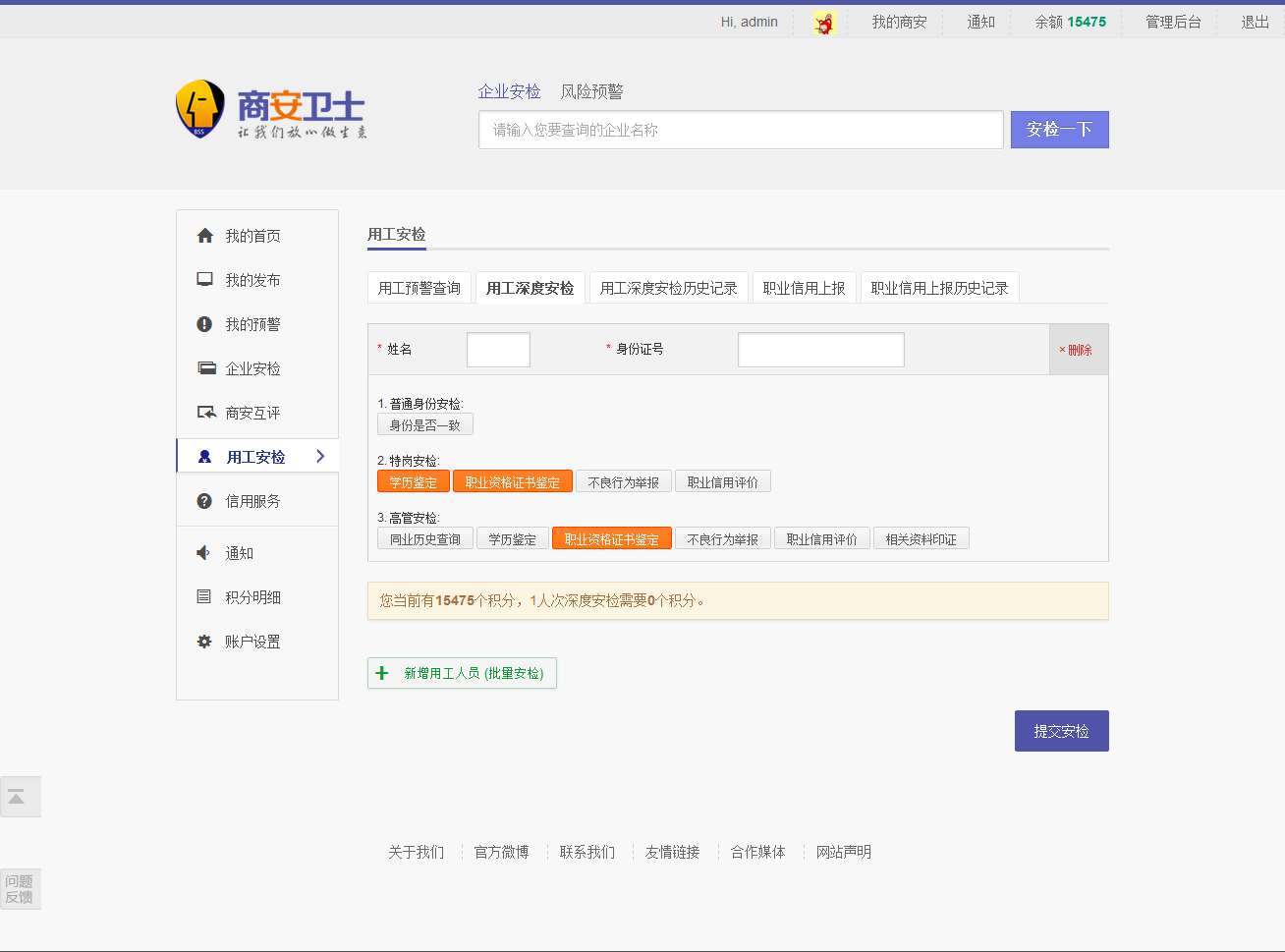Expand the 用工安检 sidebar chevron arrow

(320, 456)
